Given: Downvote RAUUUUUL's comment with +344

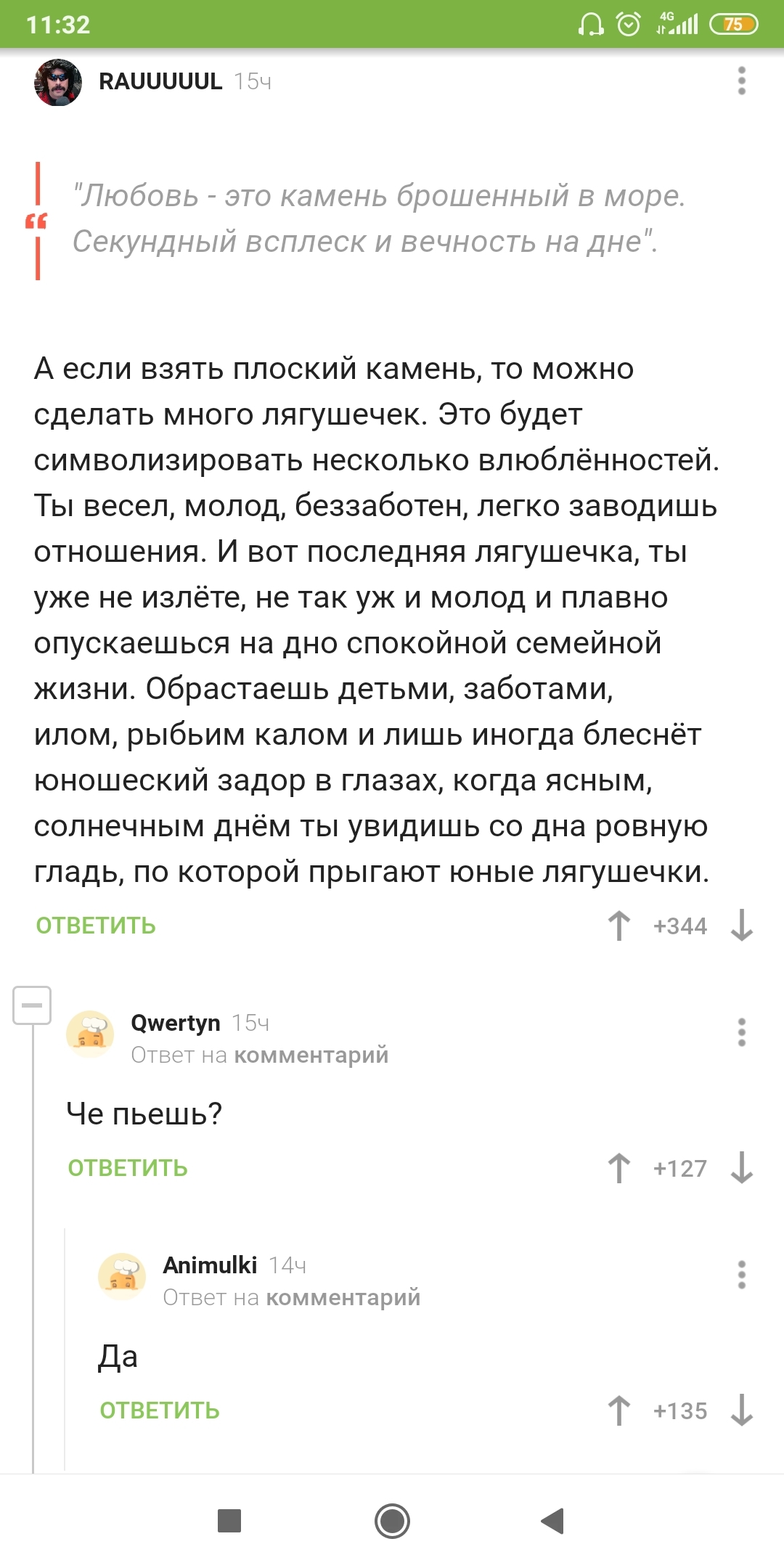Looking at the screenshot, I should click(742, 926).
